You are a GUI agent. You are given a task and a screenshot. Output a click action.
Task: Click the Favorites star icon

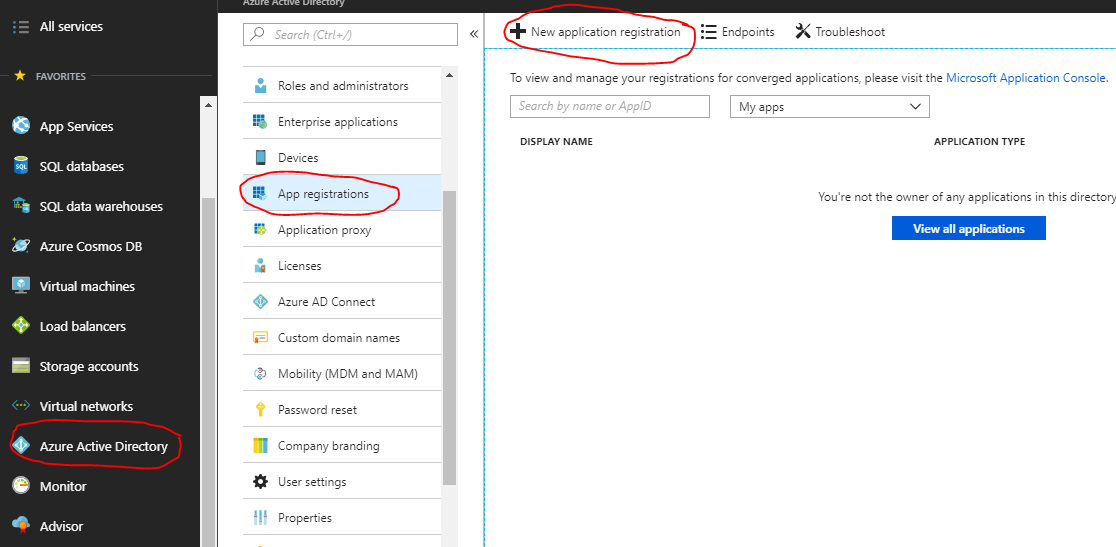pyautogui.click(x=21, y=75)
